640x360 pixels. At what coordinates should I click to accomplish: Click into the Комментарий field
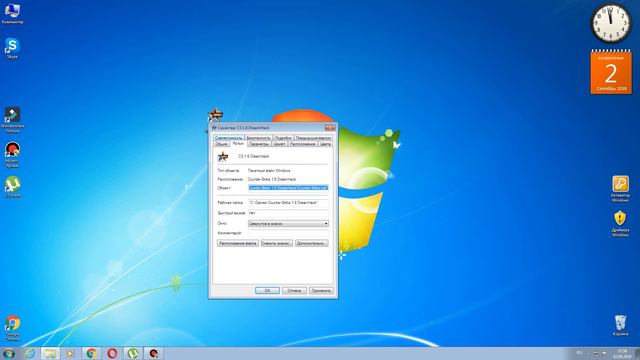click(288, 233)
